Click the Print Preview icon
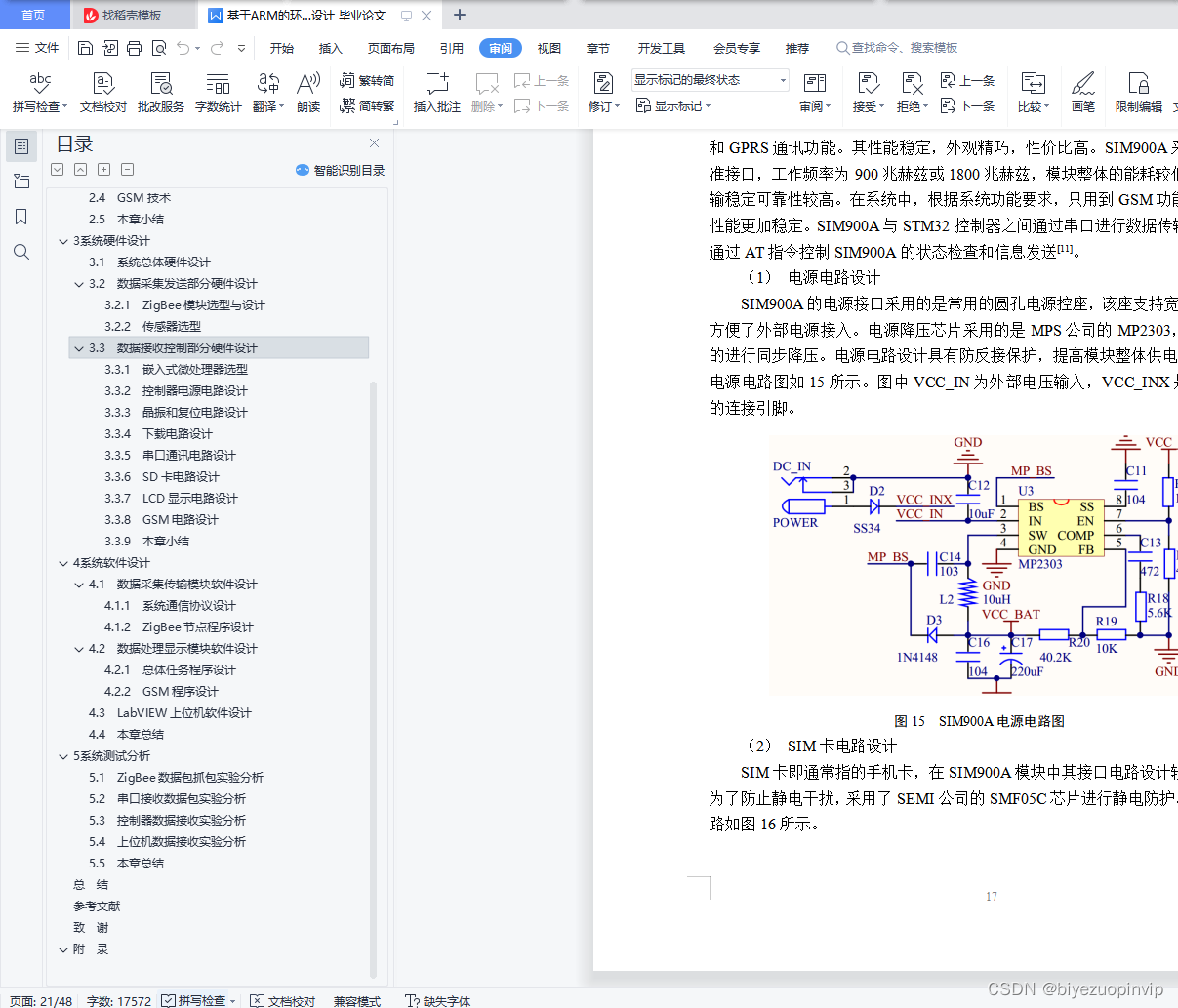 (158, 48)
